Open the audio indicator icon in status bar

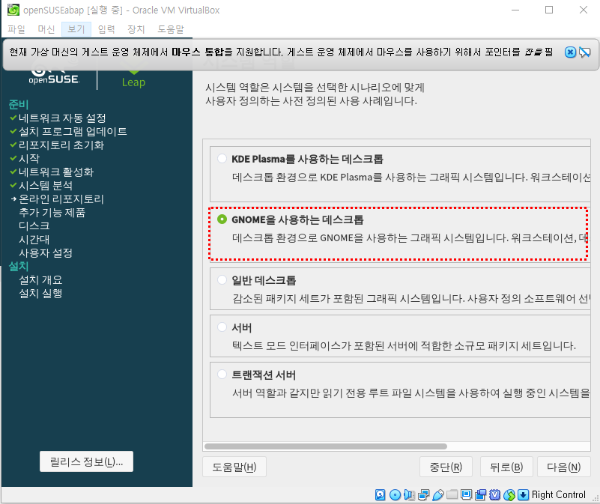(x=409, y=495)
